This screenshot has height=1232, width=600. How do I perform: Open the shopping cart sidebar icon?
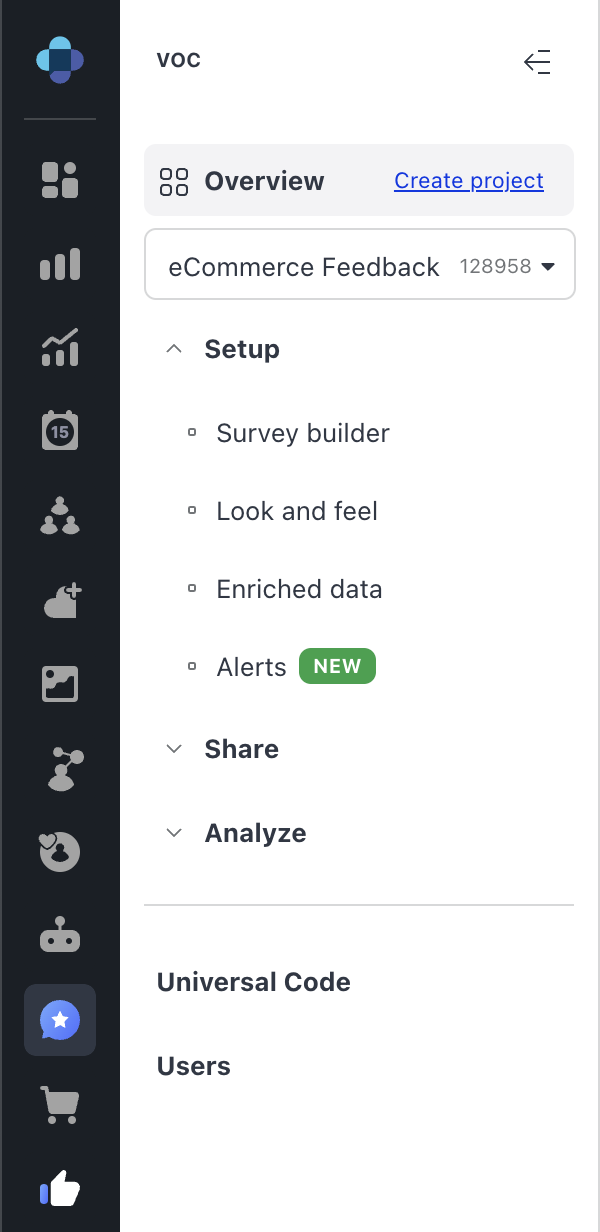pyautogui.click(x=60, y=1104)
